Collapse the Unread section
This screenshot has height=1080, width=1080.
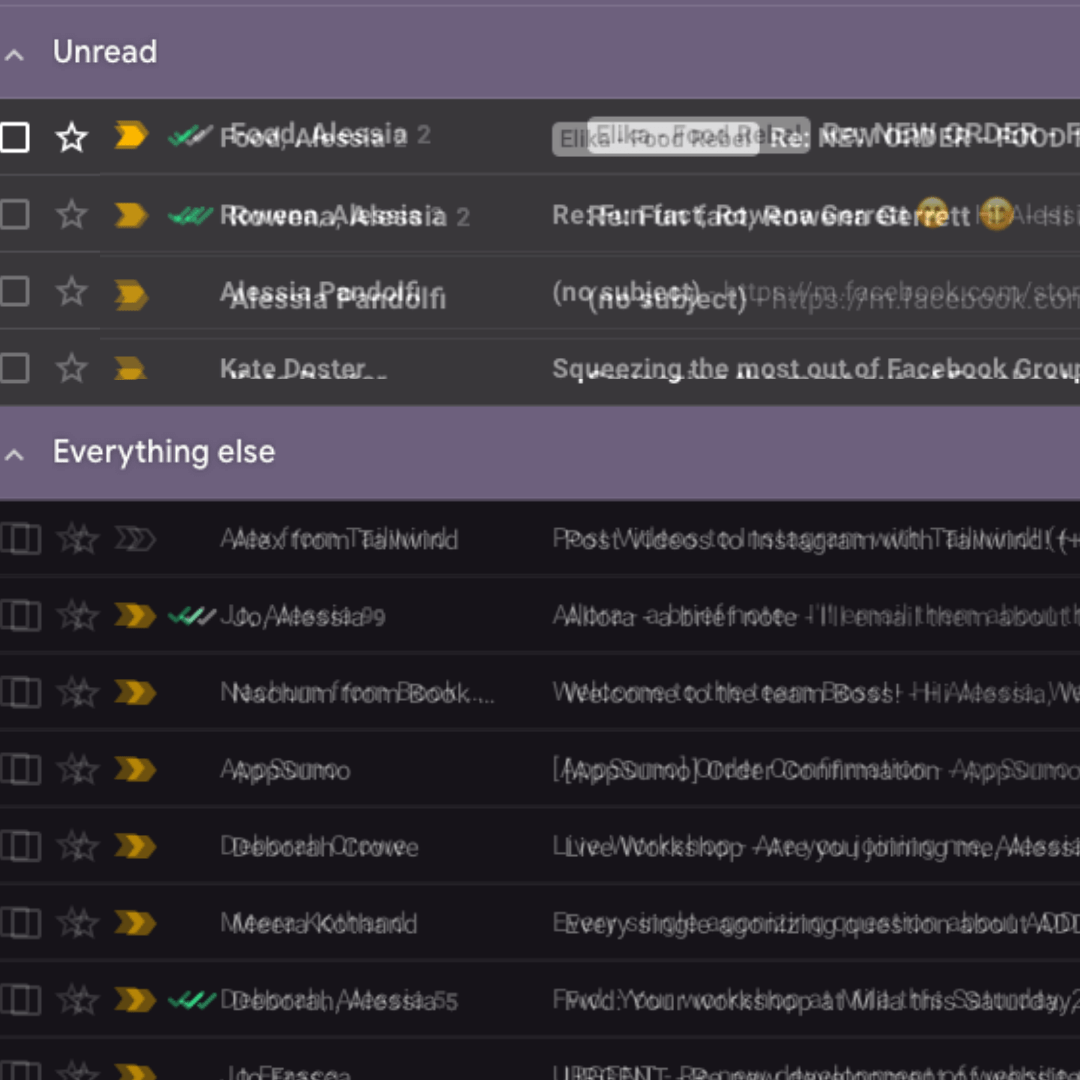click(x=15, y=54)
